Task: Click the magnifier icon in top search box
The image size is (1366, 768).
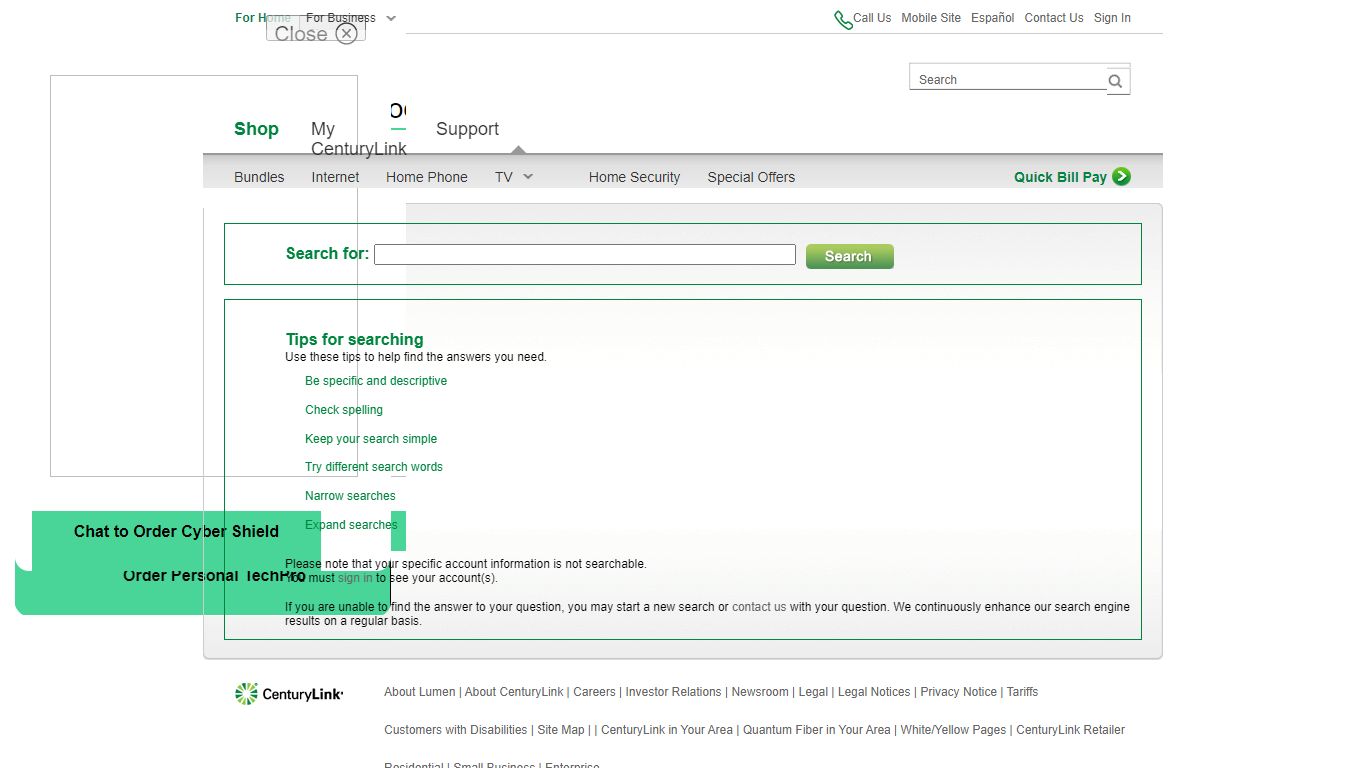Action: click(x=1115, y=81)
